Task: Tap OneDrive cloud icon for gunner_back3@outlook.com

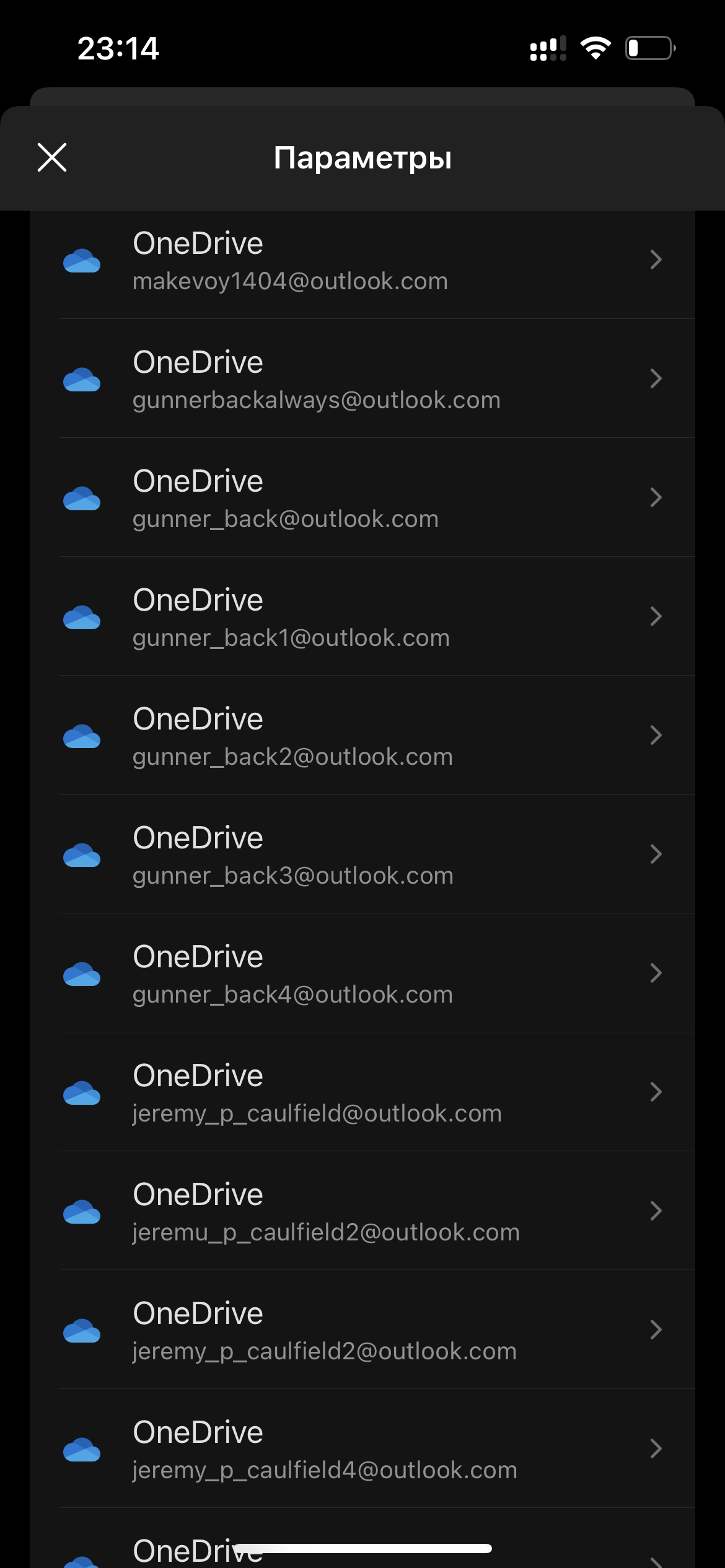Action: point(82,855)
